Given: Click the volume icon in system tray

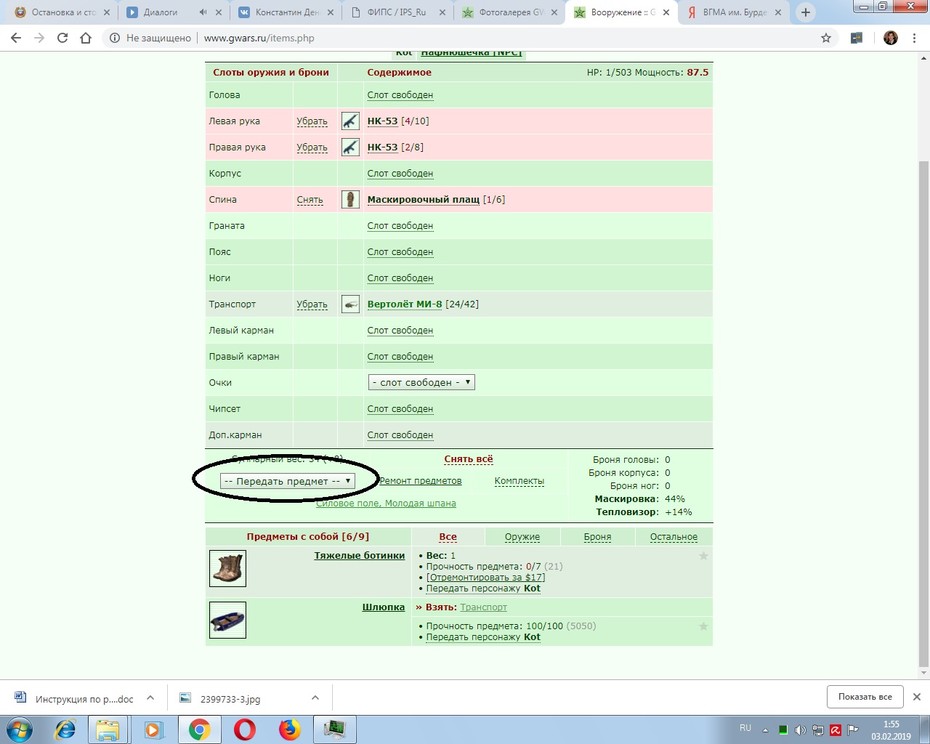Looking at the screenshot, I should coord(800,730).
